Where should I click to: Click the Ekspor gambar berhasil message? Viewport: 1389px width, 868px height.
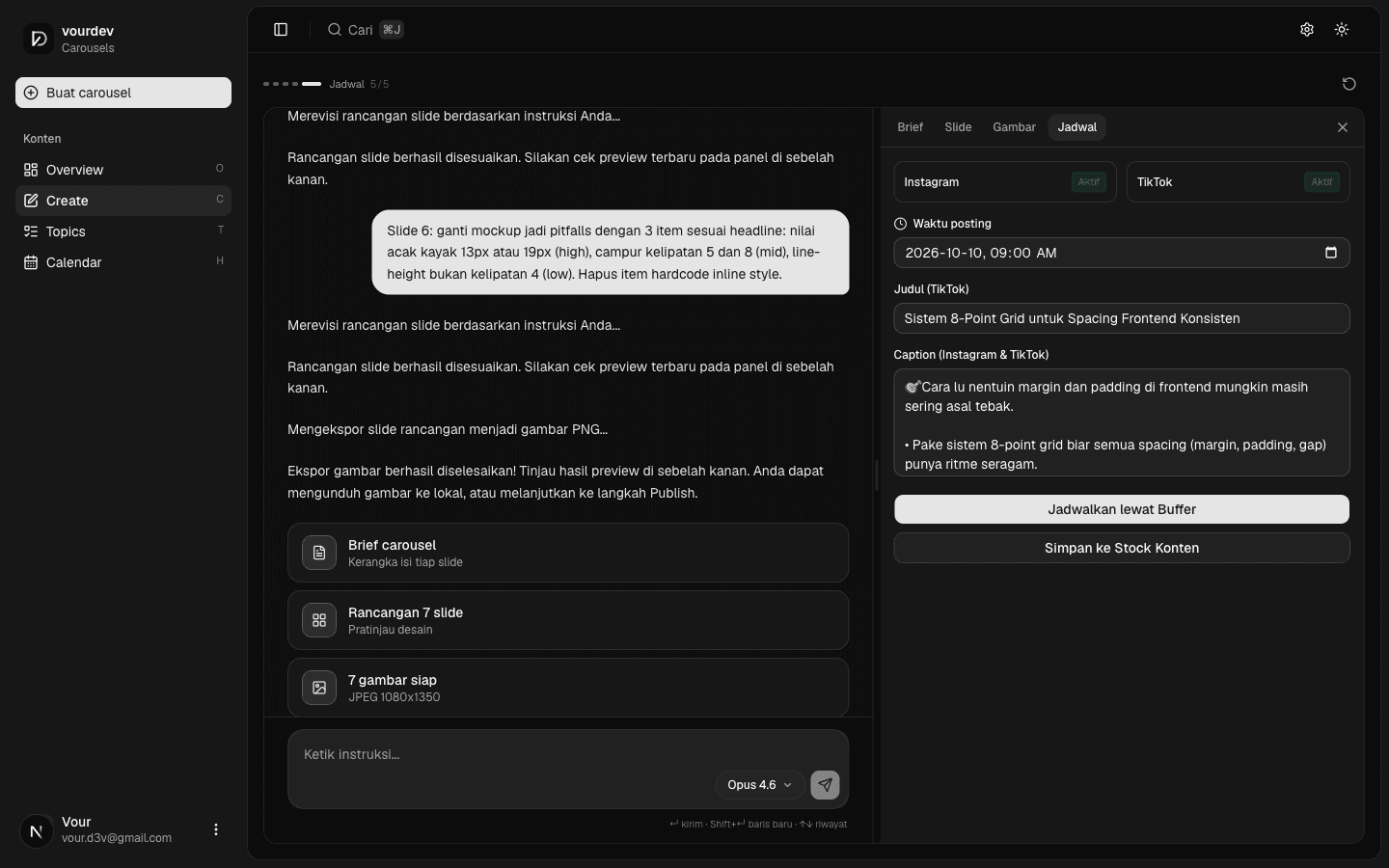(556, 482)
